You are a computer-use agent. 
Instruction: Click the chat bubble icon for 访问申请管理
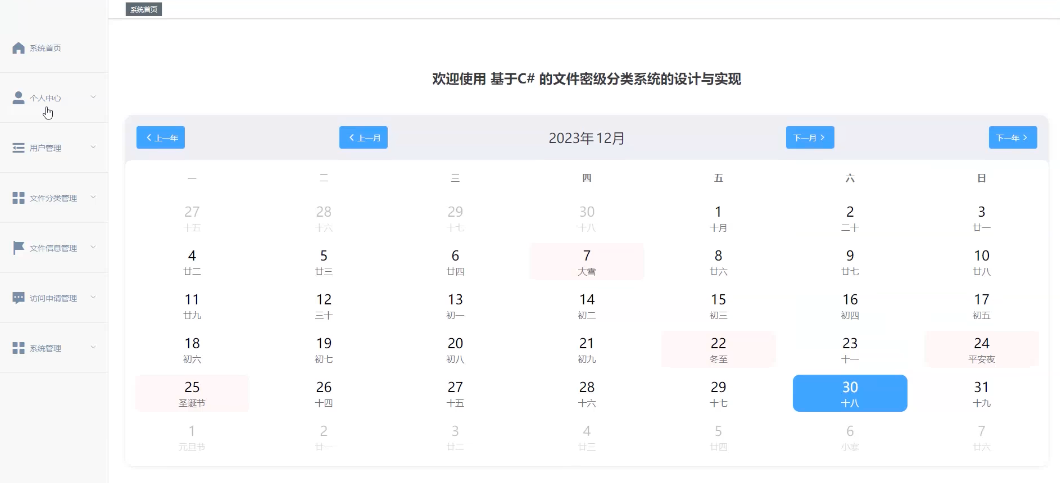click(19, 298)
